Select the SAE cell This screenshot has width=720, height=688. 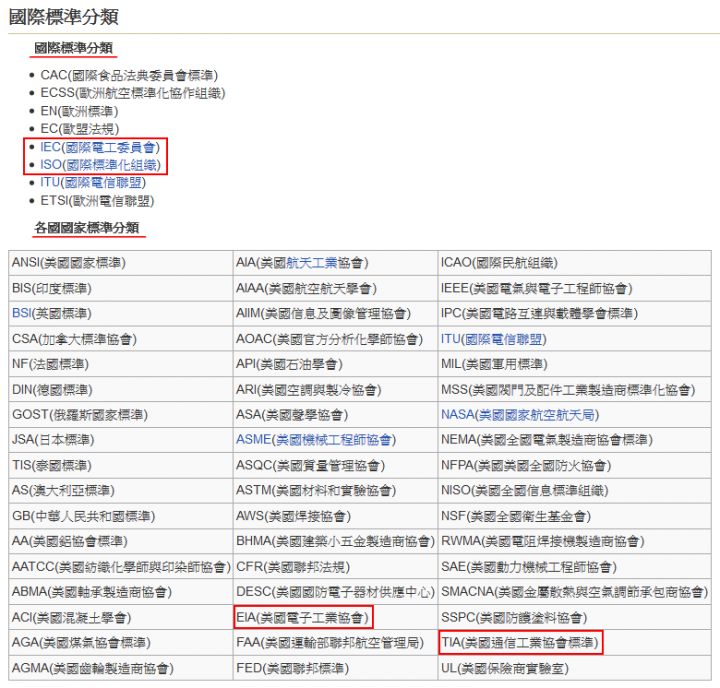coord(575,567)
